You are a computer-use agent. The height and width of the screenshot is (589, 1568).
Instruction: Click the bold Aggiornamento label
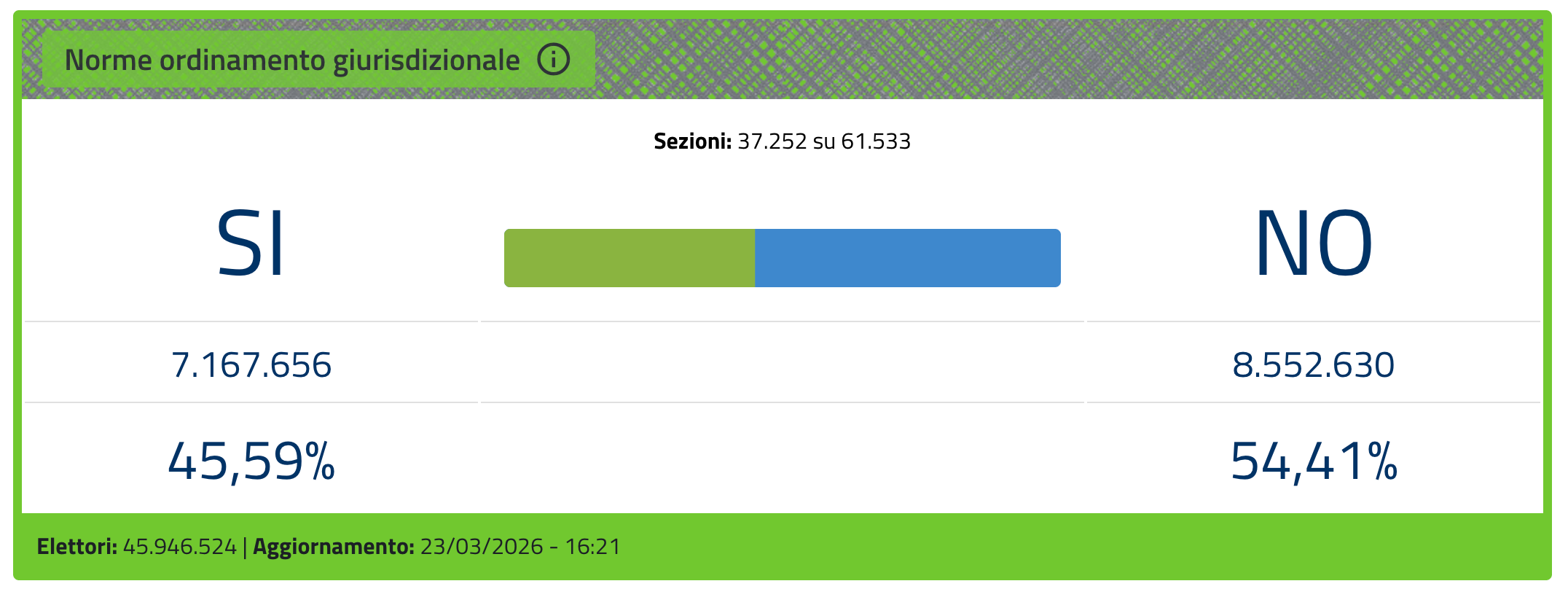[x=334, y=547]
